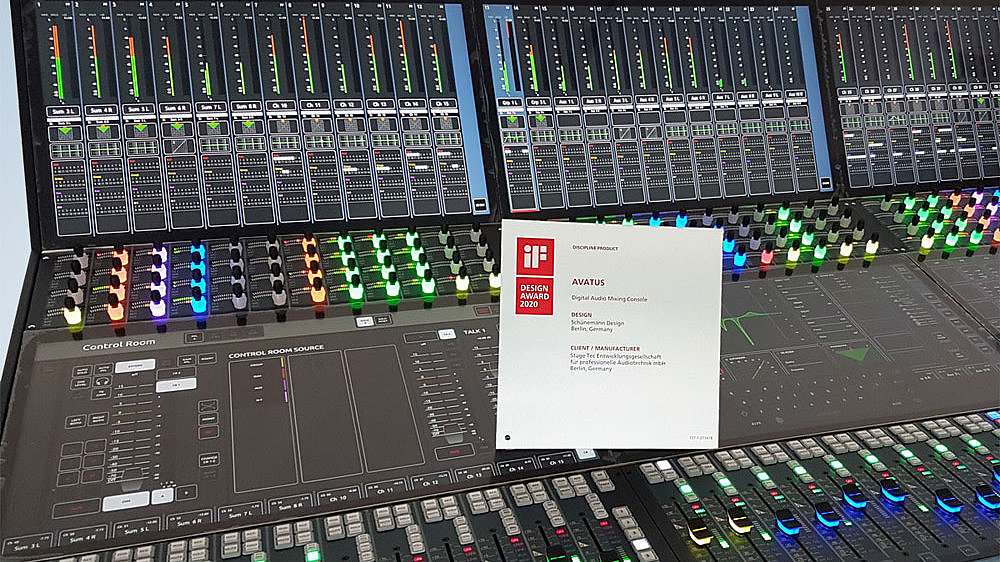Open the EQ curve icon on Ch 15

448,139
